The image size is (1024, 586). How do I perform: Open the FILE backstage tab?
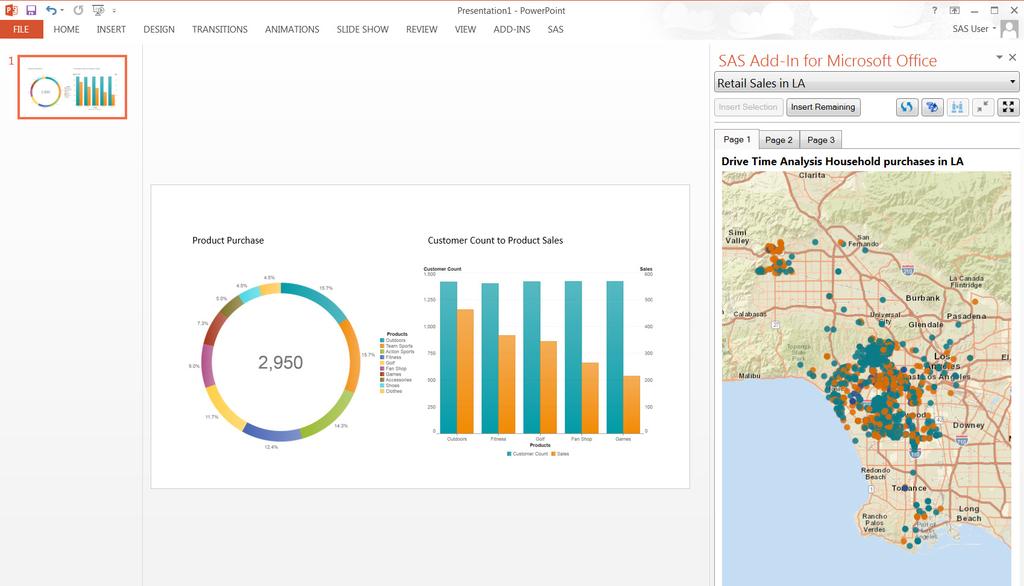[21, 29]
